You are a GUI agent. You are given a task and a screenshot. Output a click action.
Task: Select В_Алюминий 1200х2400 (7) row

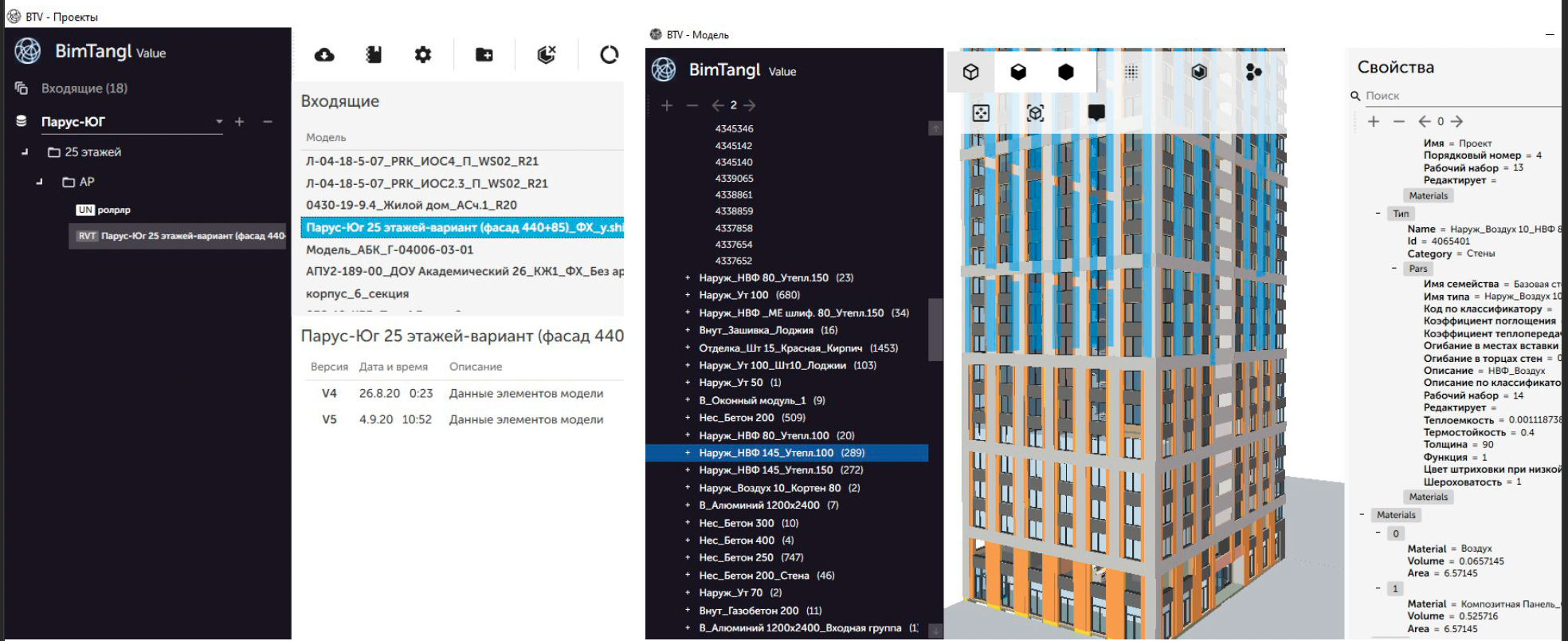pos(769,505)
